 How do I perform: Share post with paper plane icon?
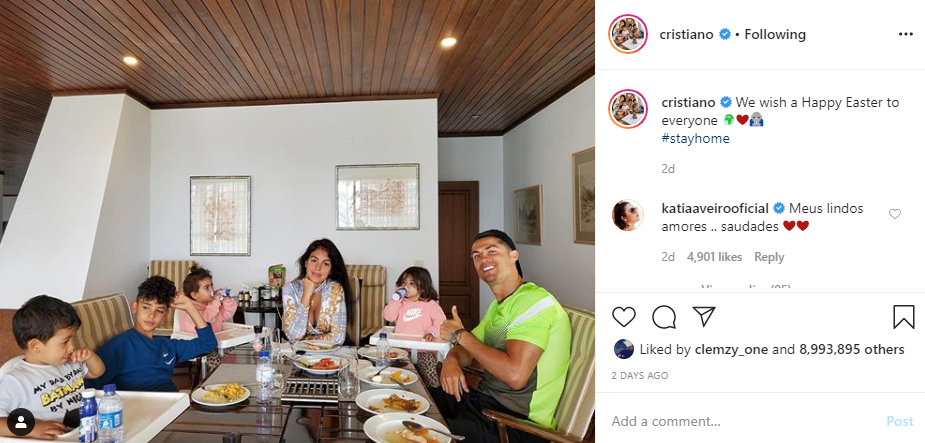tap(704, 317)
